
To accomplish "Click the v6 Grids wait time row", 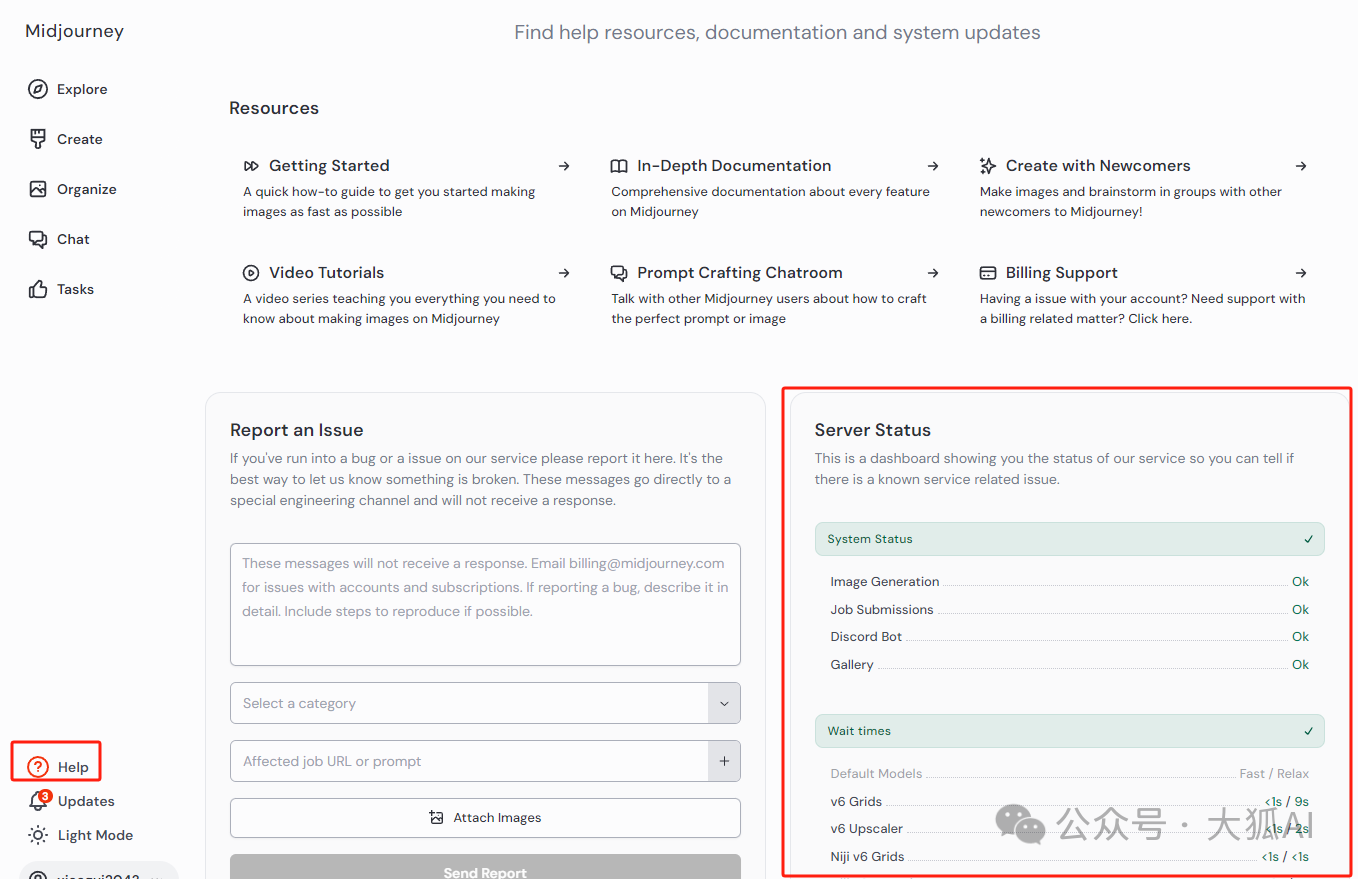I will [x=1069, y=801].
